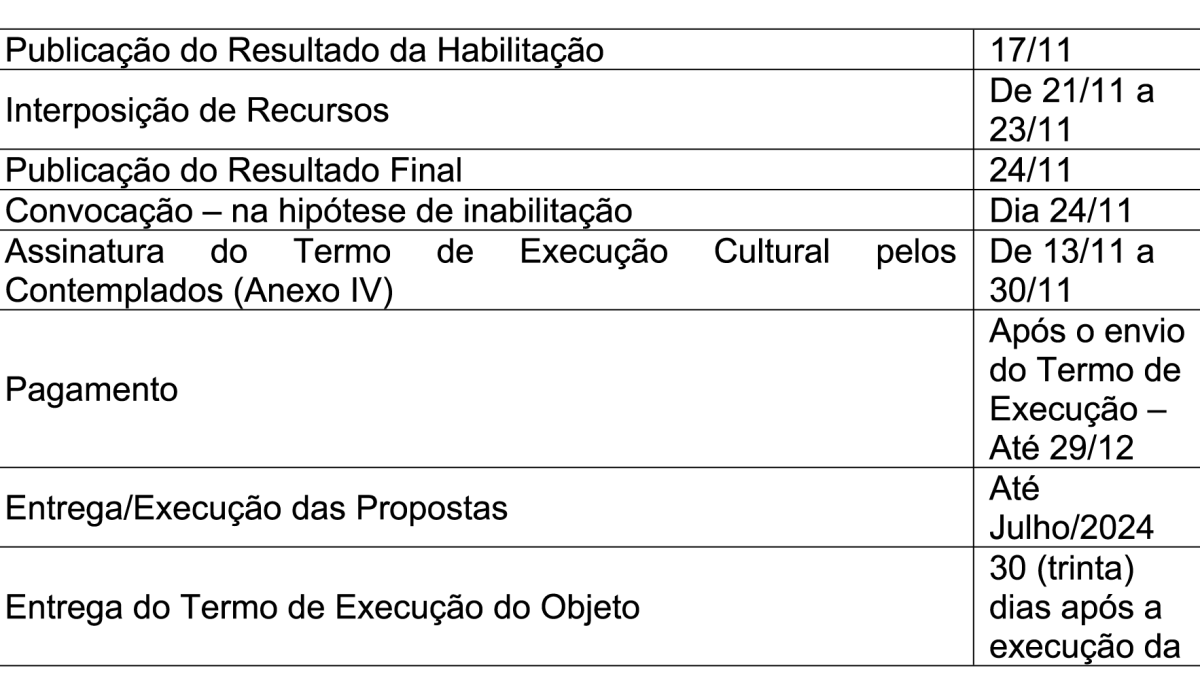1200x700 pixels.
Task: Click the "Pagamento" row label
Action: tap(92, 390)
